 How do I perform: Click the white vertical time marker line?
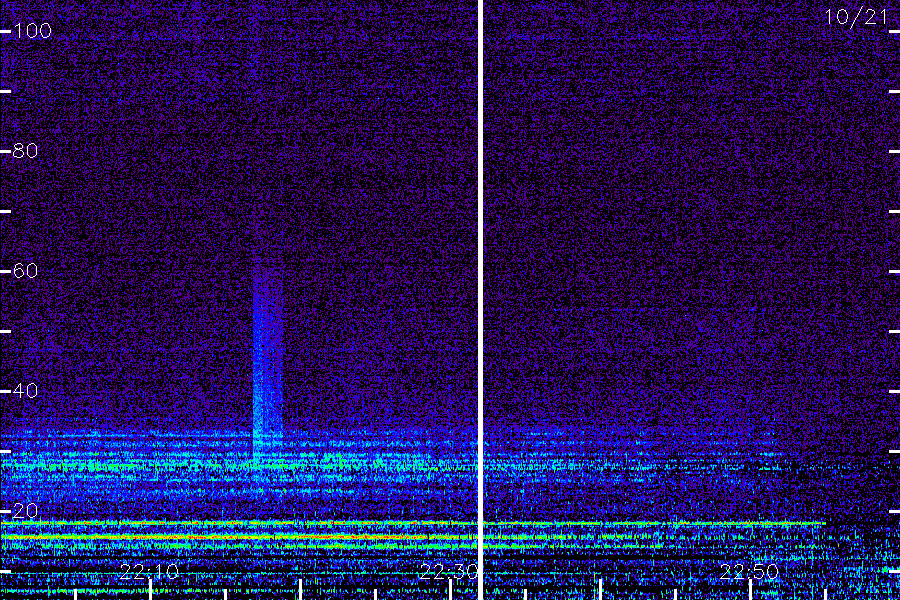480,300
